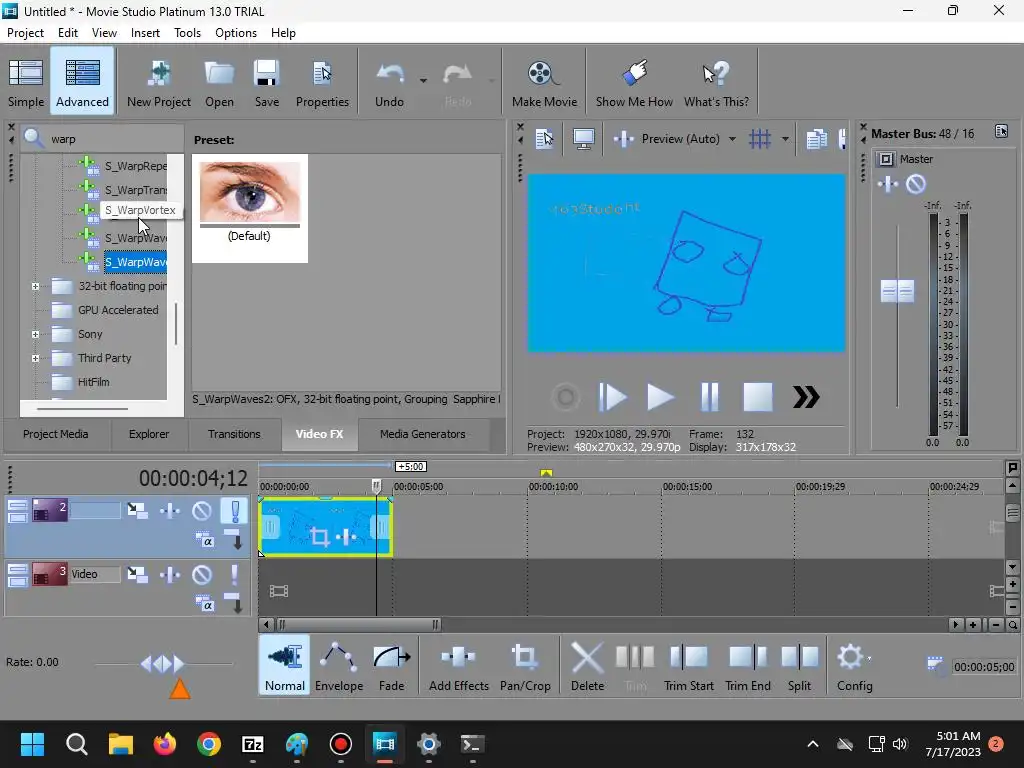Switch to Simple mode
The image size is (1024, 768).
coord(26,83)
